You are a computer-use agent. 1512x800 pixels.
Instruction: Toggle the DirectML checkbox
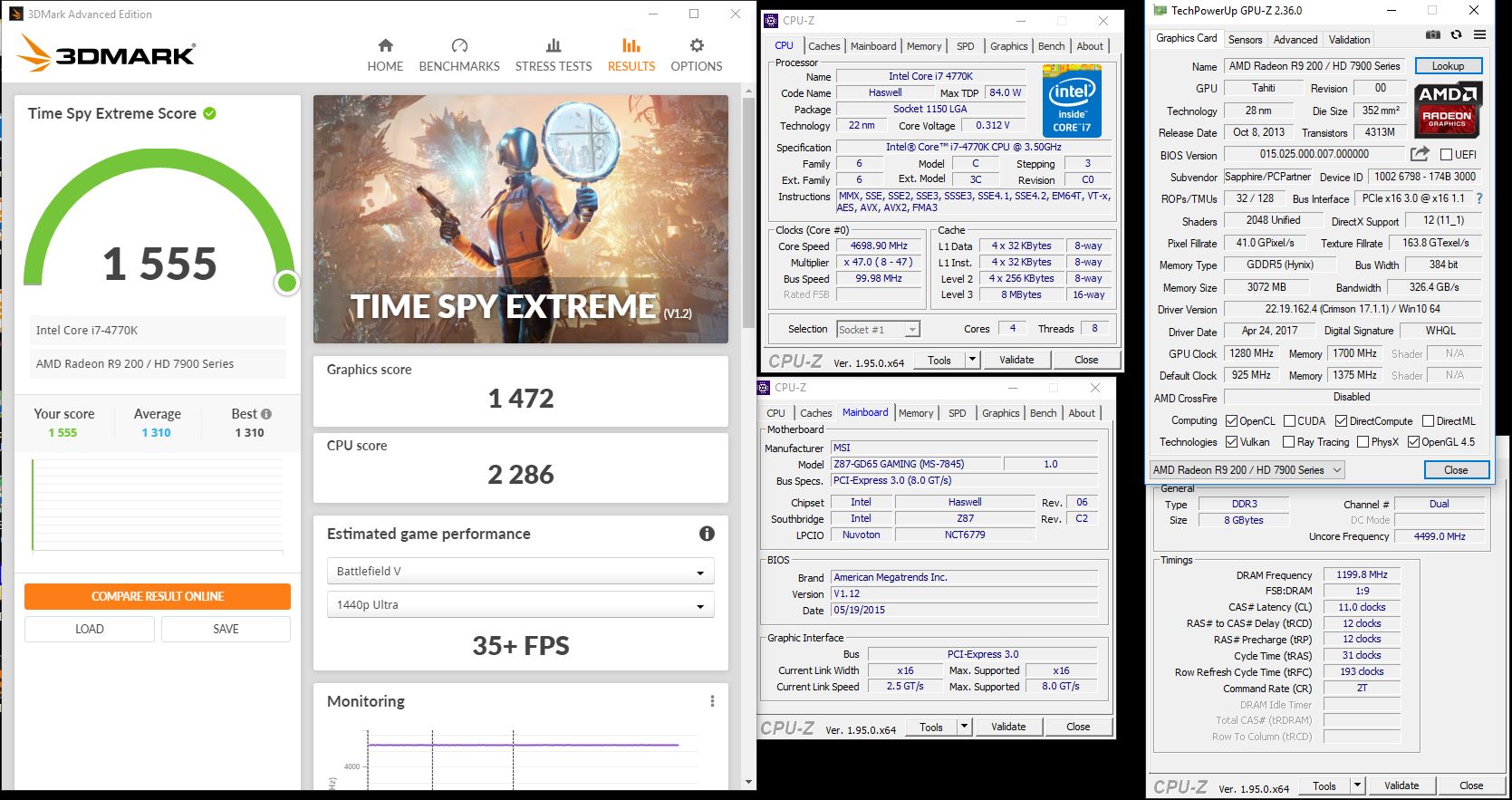coord(1428,421)
